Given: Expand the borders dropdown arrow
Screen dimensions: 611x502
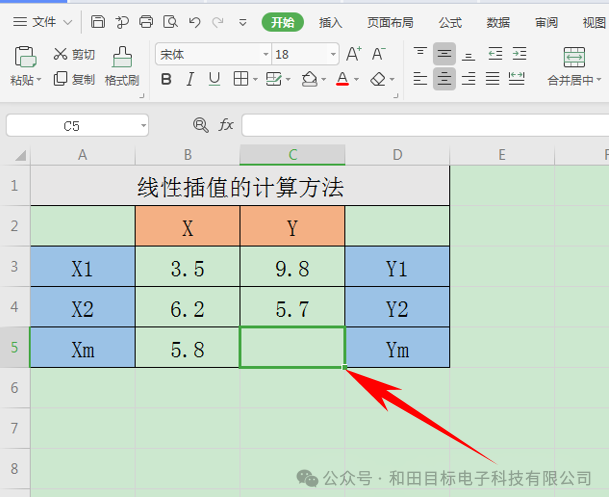Looking at the screenshot, I should [x=255, y=80].
